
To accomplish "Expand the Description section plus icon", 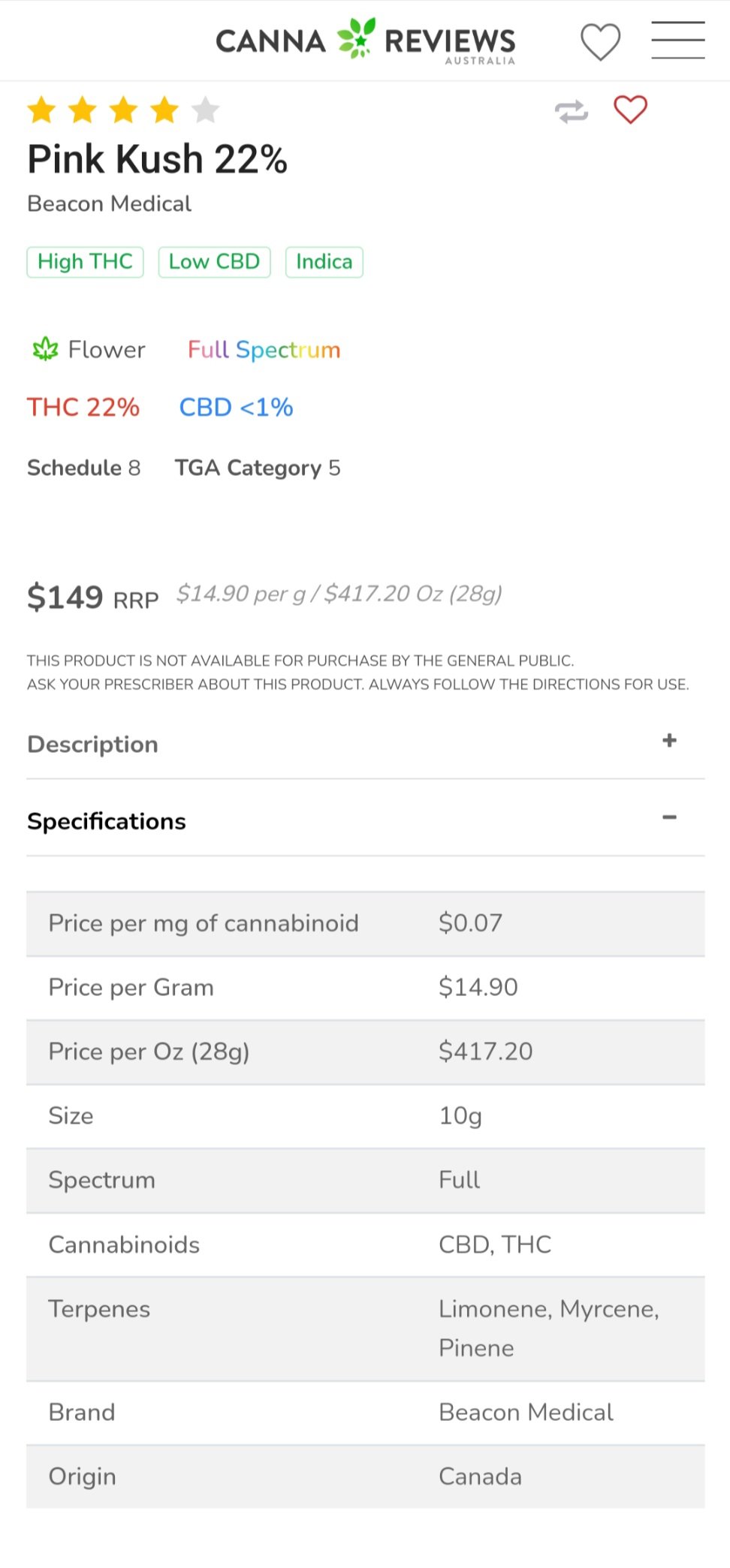I will 669,741.
